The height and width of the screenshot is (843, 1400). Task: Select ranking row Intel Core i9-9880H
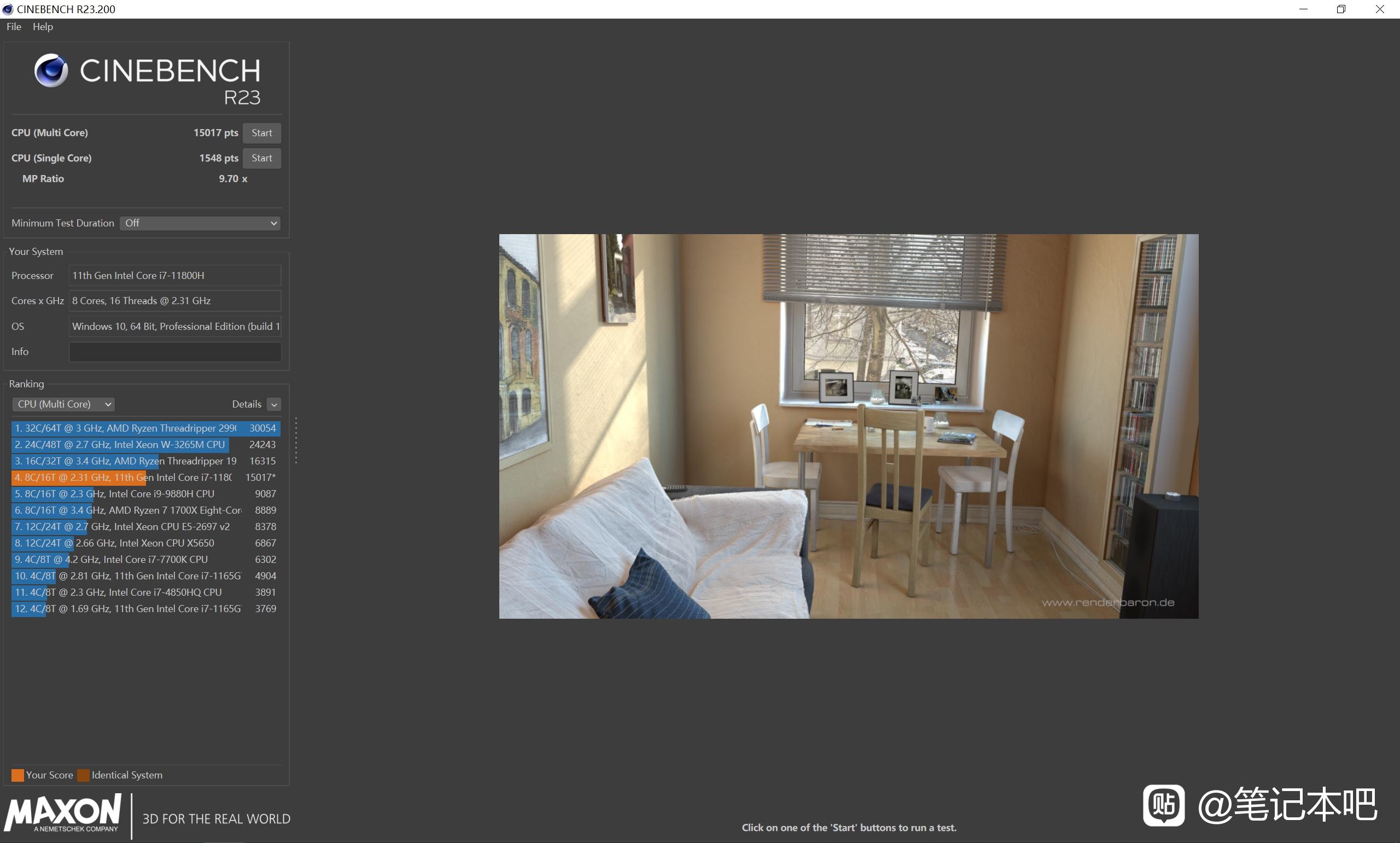(x=146, y=494)
